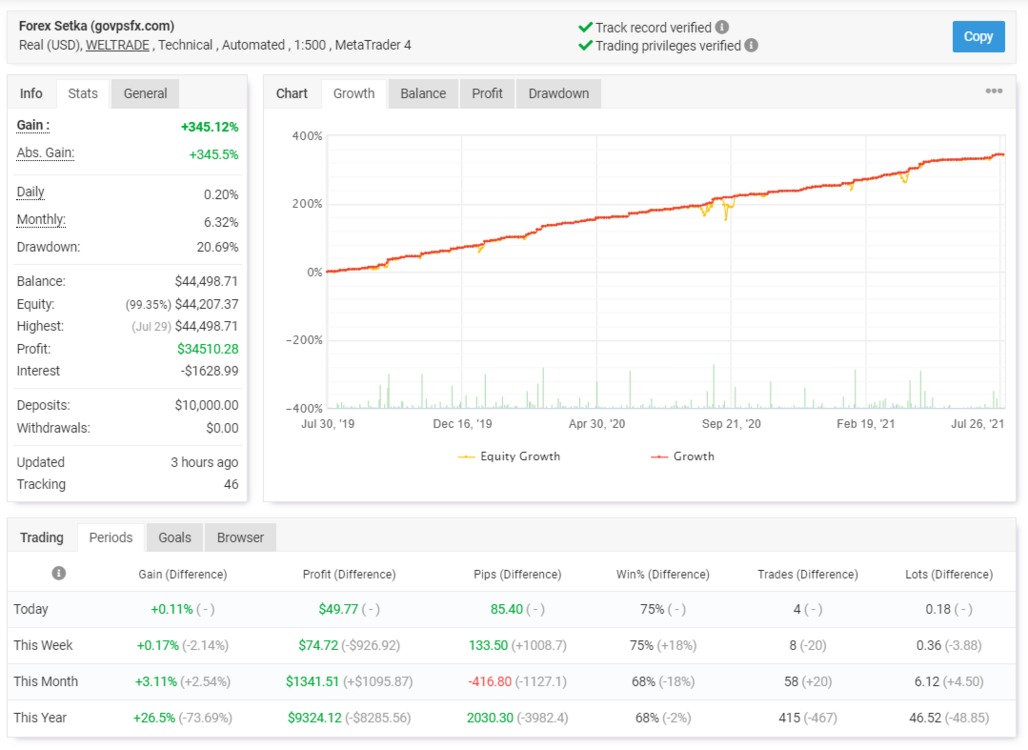1028x750 pixels.
Task: Select the This Year row label
Action: [40, 717]
